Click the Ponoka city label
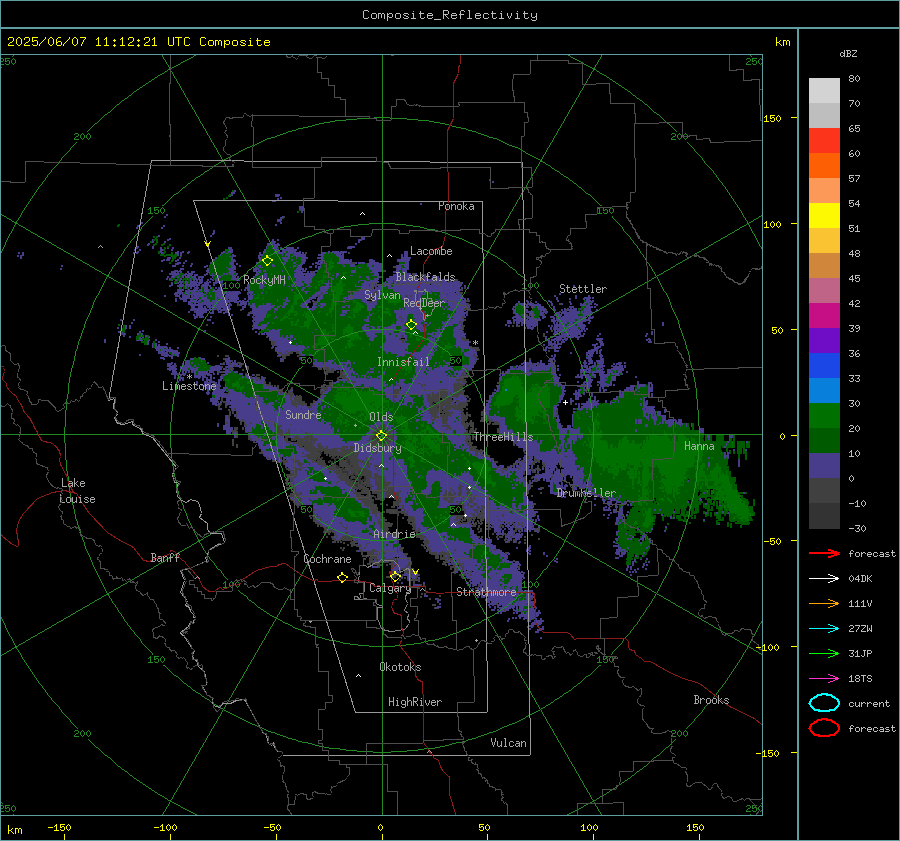This screenshot has width=900, height=841. click(456, 206)
